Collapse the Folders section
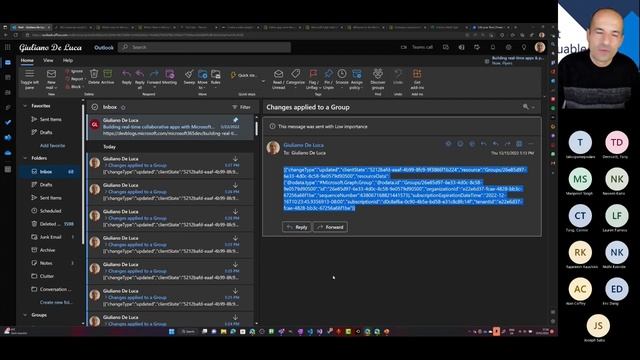The image size is (640, 360). click(x=25, y=158)
